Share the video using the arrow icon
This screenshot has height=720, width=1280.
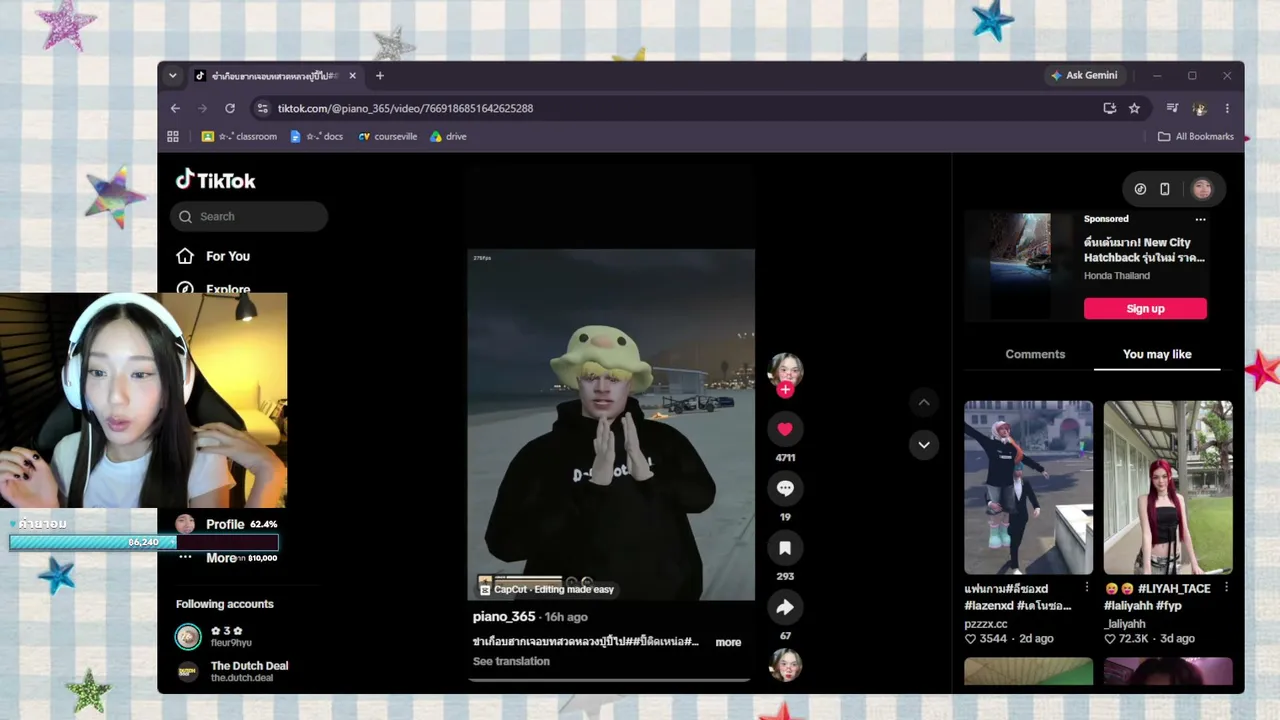click(785, 607)
